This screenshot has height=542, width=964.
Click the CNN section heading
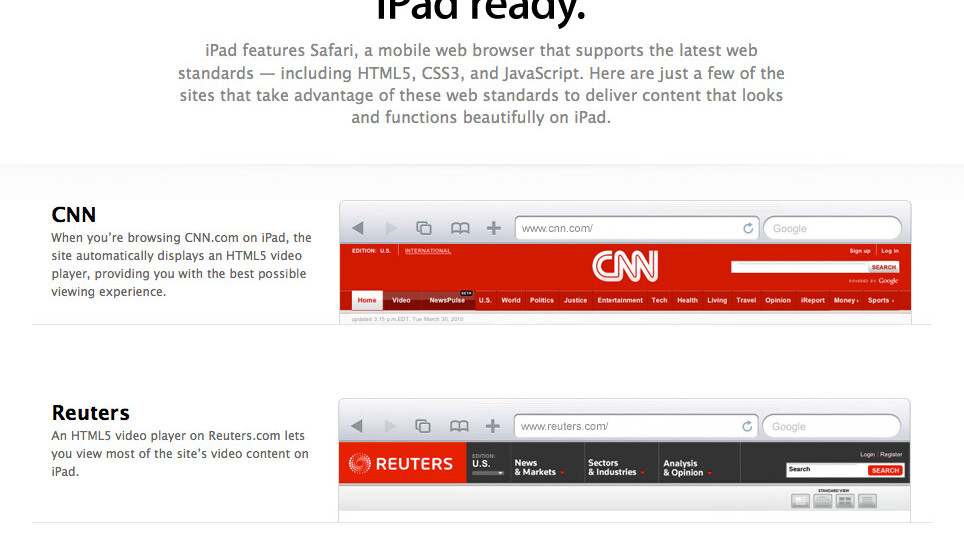coord(74,214)
